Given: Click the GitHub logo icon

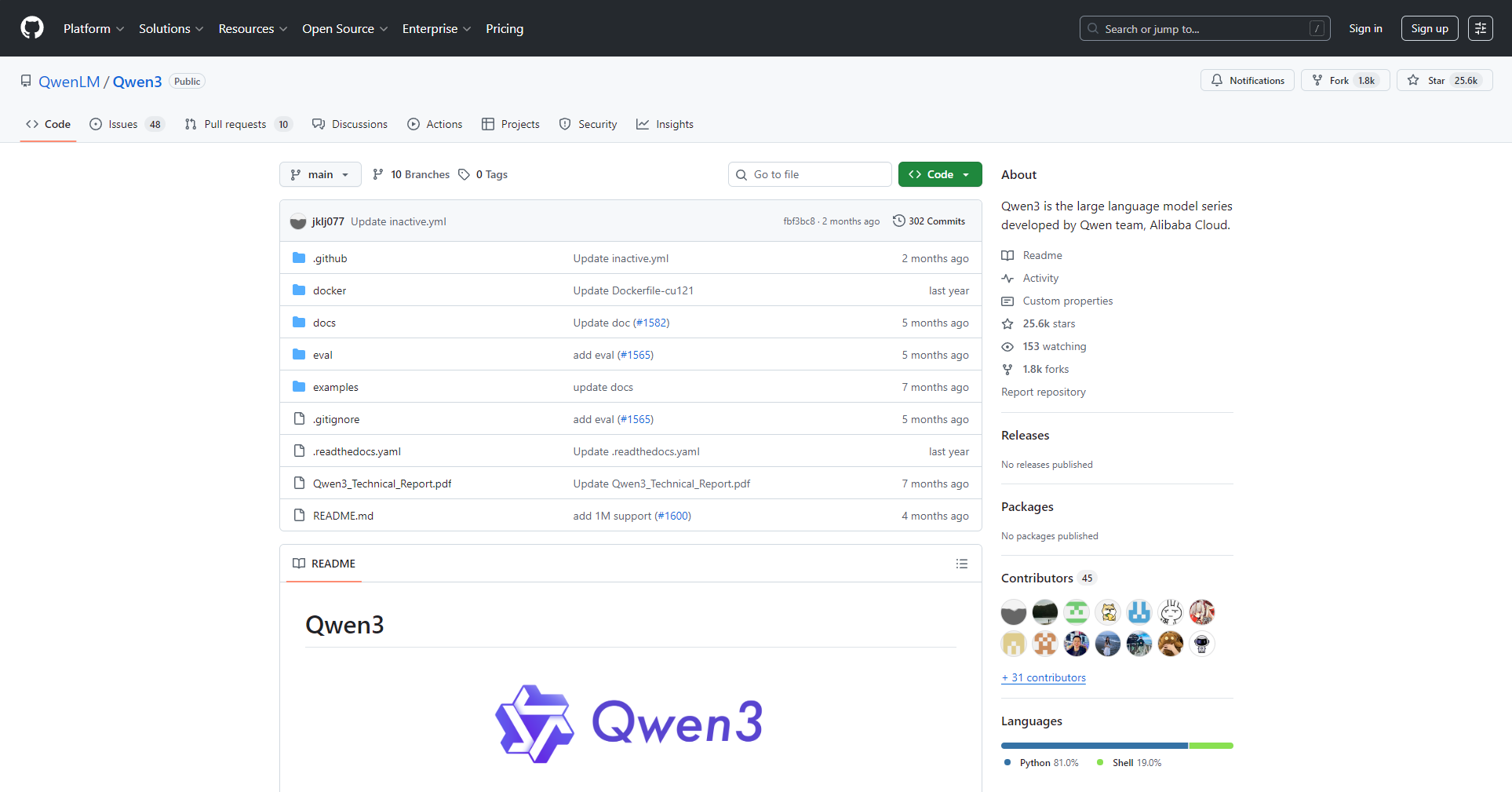Looking at the screenshot, I should tap(32, 28).
